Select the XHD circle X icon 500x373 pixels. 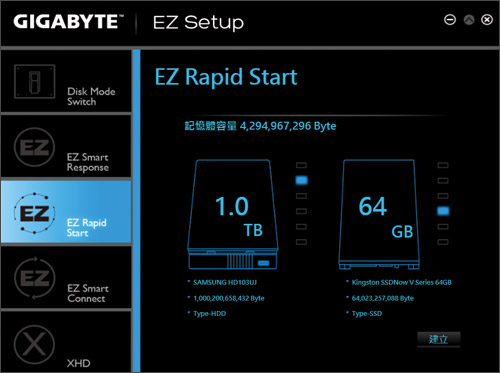pyautogui.click(x=34, y=344)
